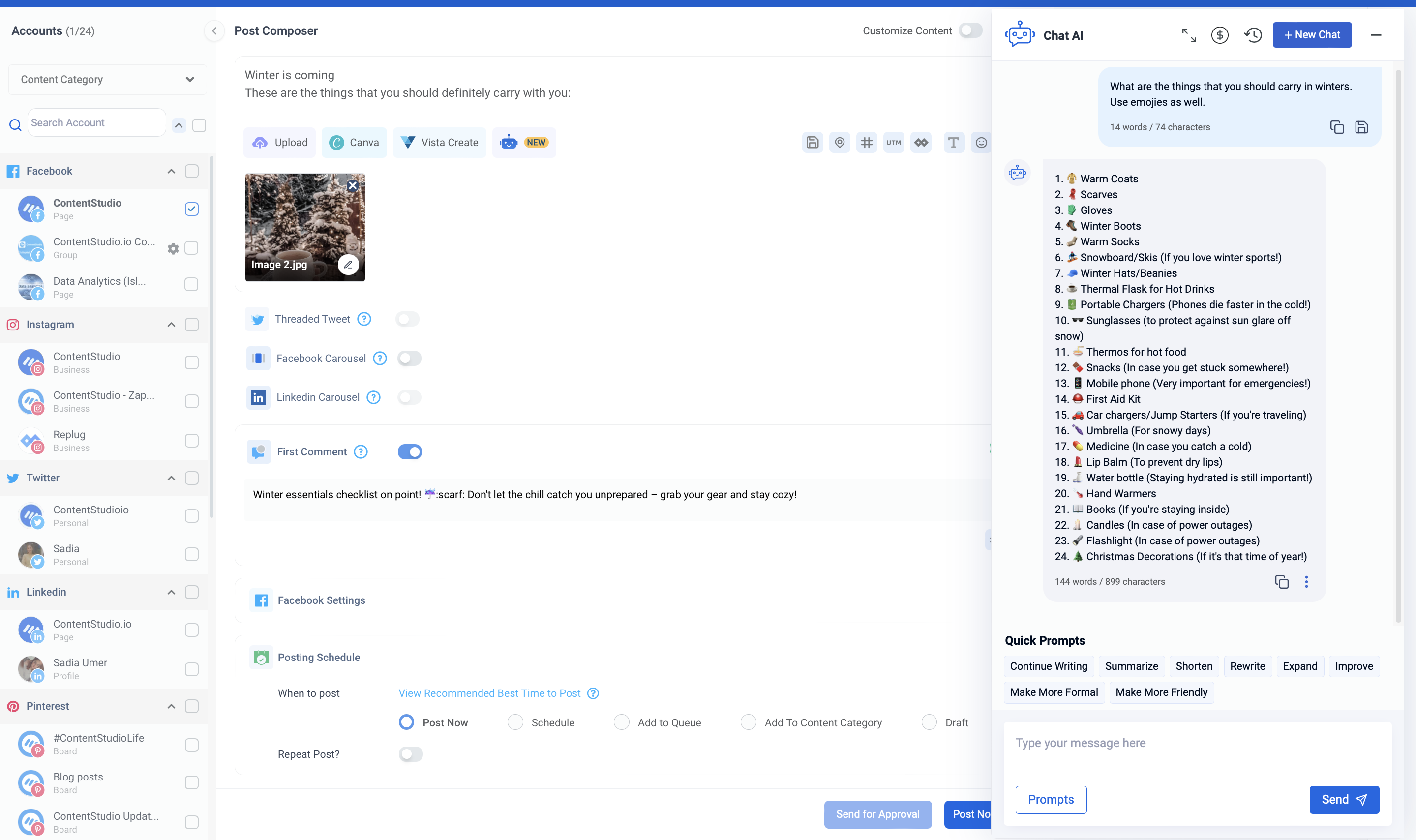Click the Post Now radio button
This screenshot has height=840, width=1416.
coord(405,722)
